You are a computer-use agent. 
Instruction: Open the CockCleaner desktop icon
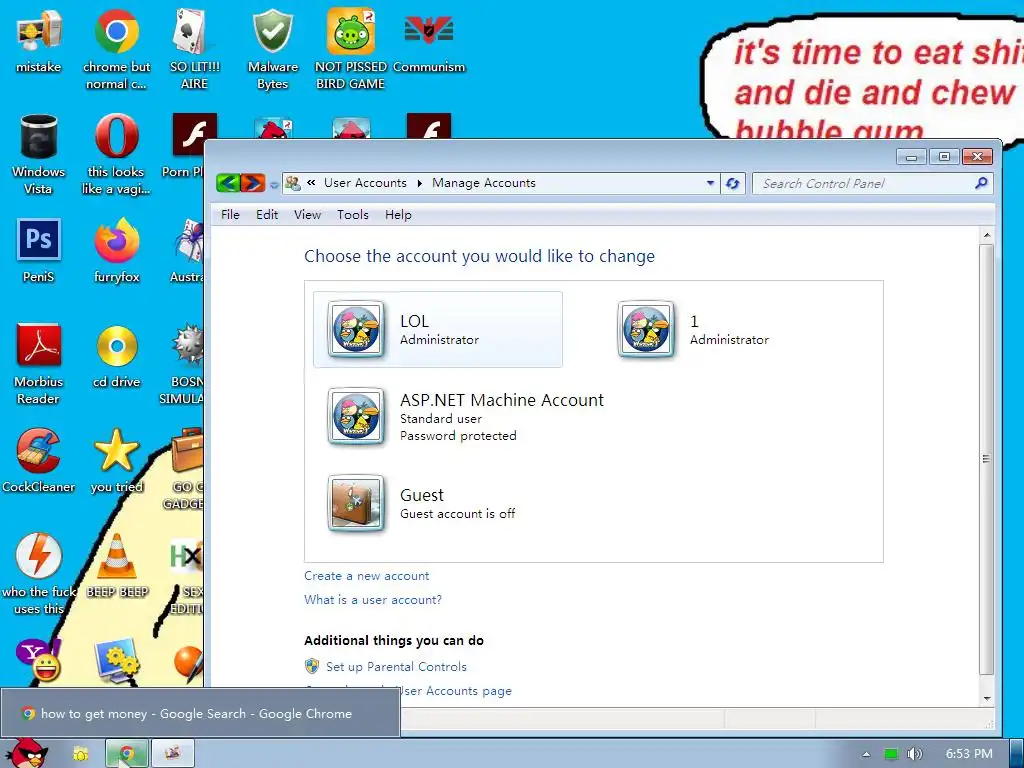coord(39,460)
